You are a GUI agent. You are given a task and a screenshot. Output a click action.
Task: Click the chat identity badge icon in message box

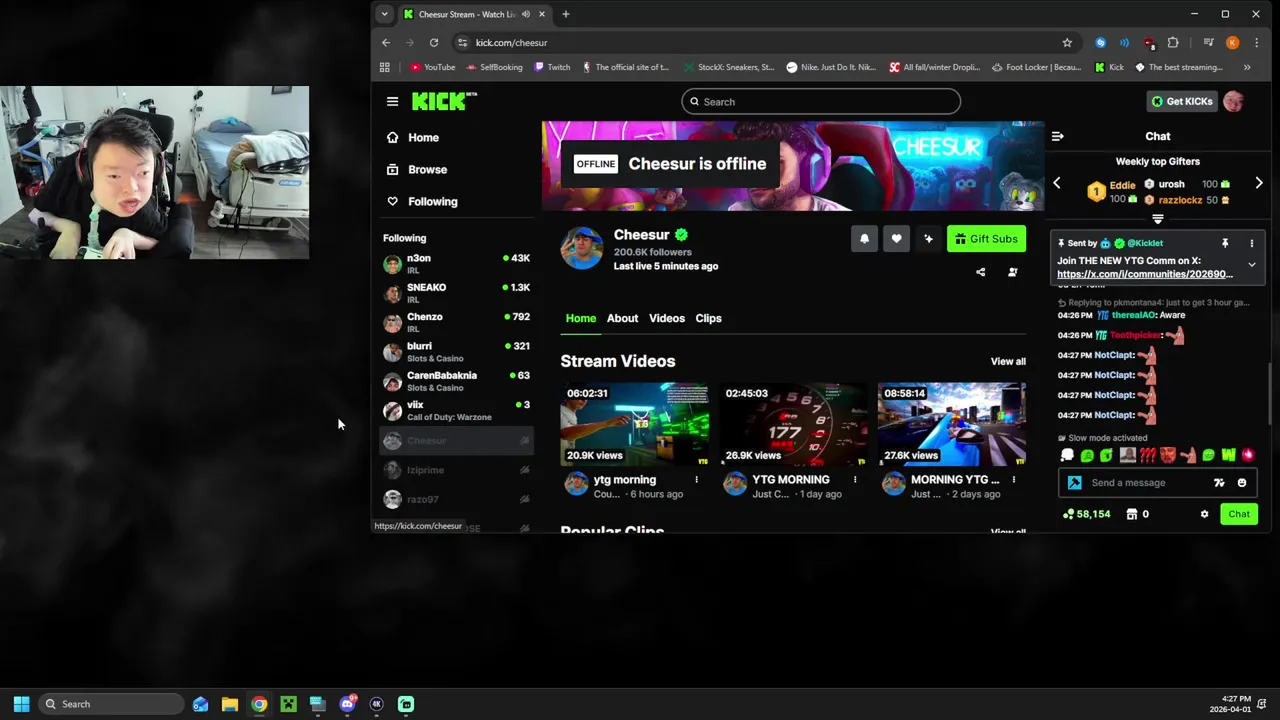tap(1075, 483)
